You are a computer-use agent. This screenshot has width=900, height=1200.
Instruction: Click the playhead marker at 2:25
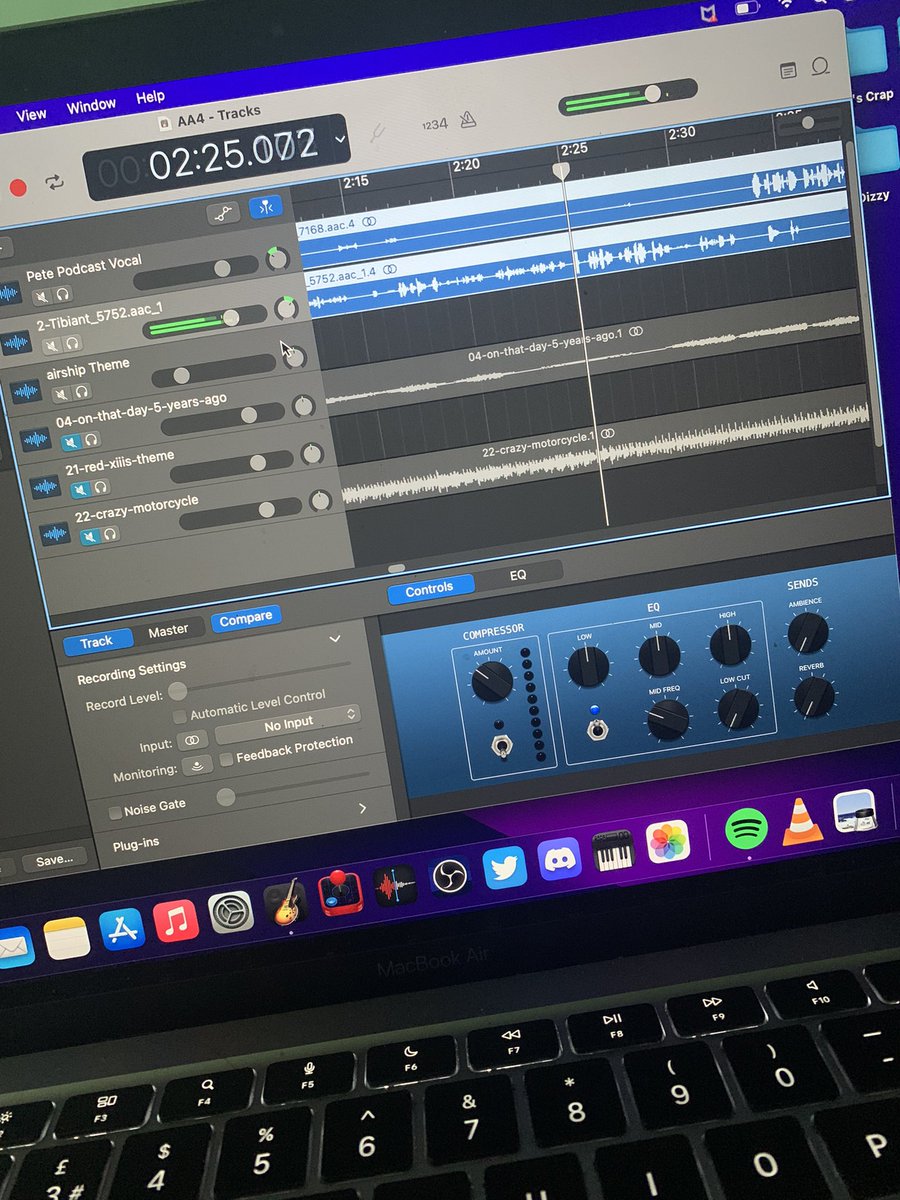(x=562, y=170)
